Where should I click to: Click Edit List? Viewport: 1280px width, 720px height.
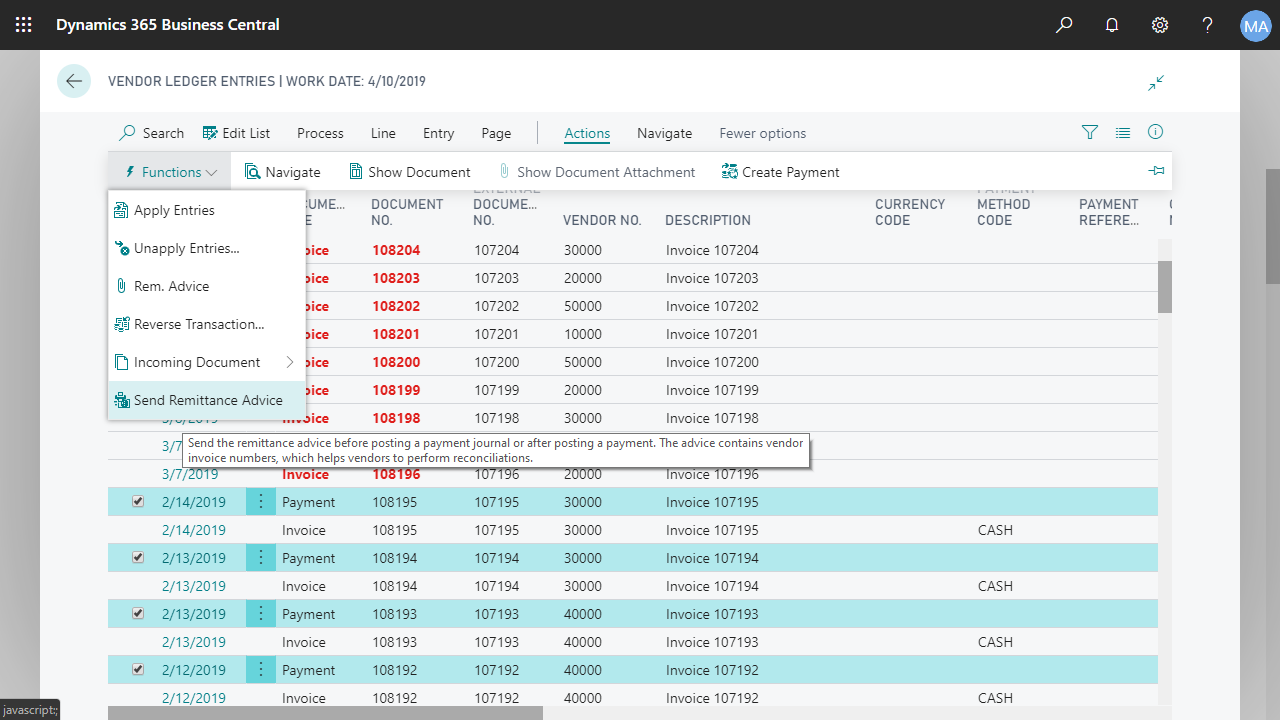click(x=236, y=133)
